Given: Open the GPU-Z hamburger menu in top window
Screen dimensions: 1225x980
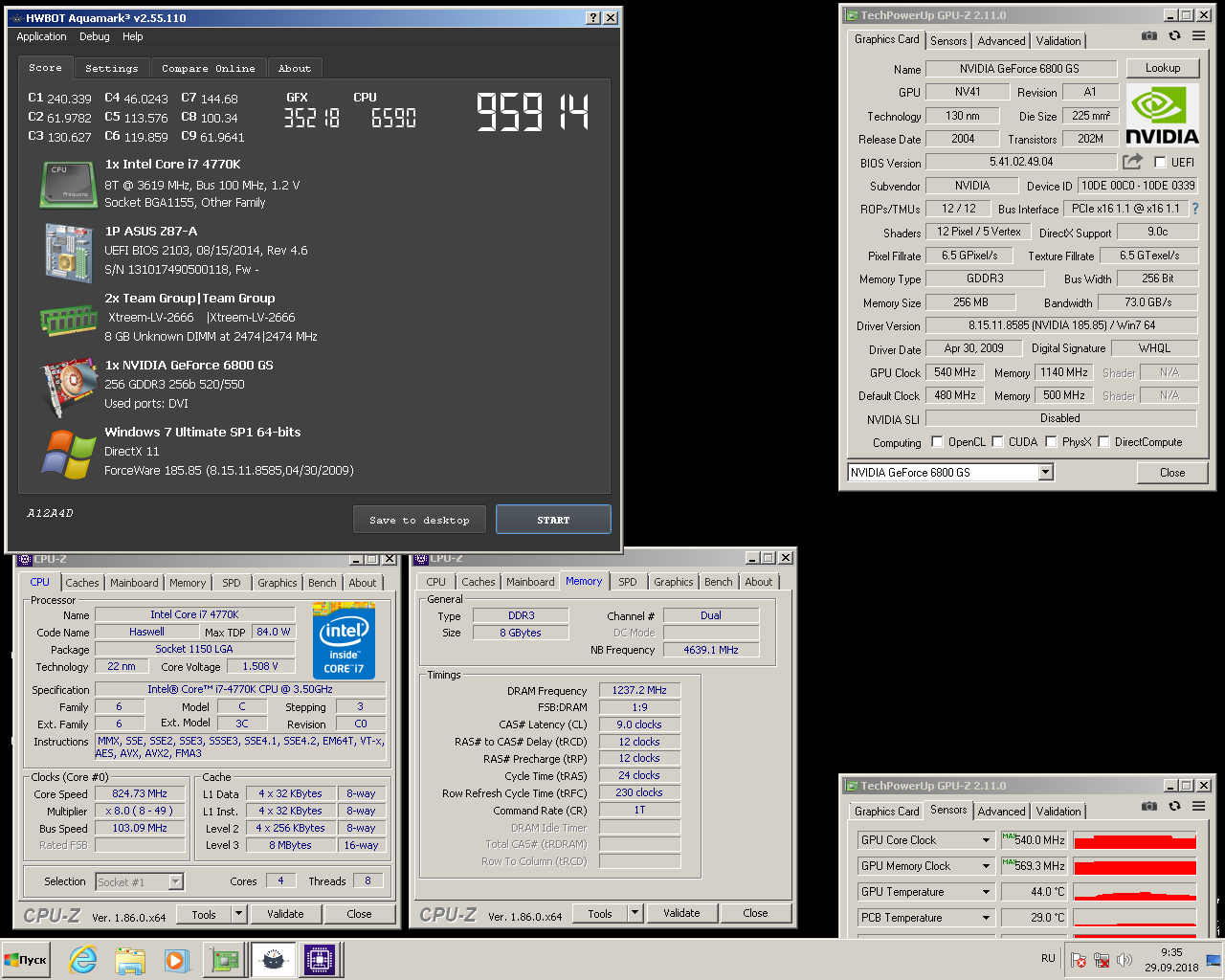Looking at the screenshot, I should click(1198, 36).
